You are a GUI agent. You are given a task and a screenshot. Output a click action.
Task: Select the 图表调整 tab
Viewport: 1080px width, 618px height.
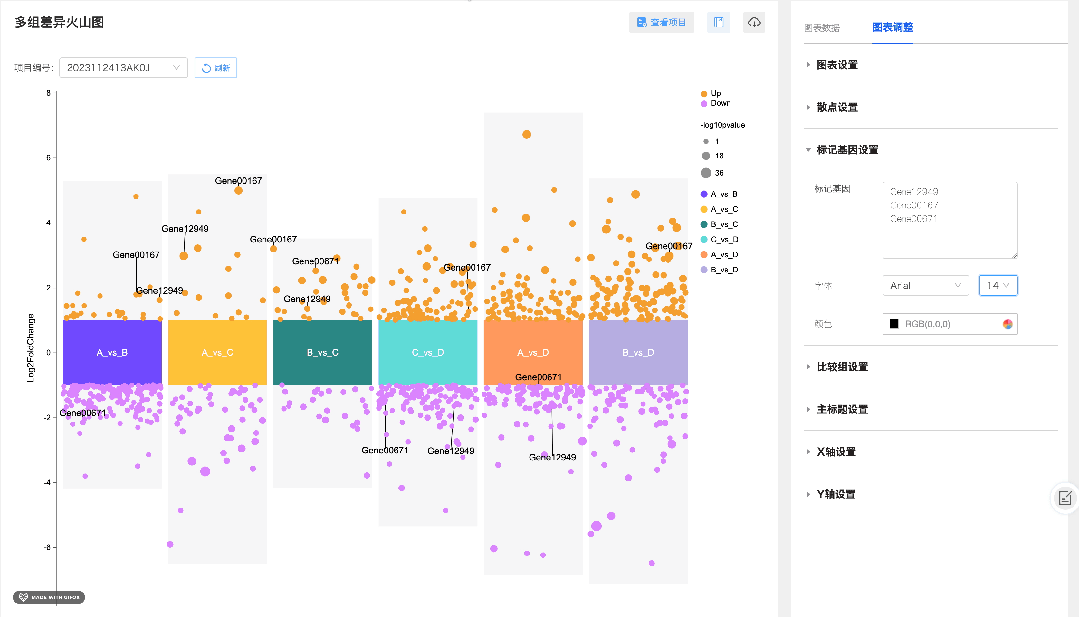pos(892,28)
